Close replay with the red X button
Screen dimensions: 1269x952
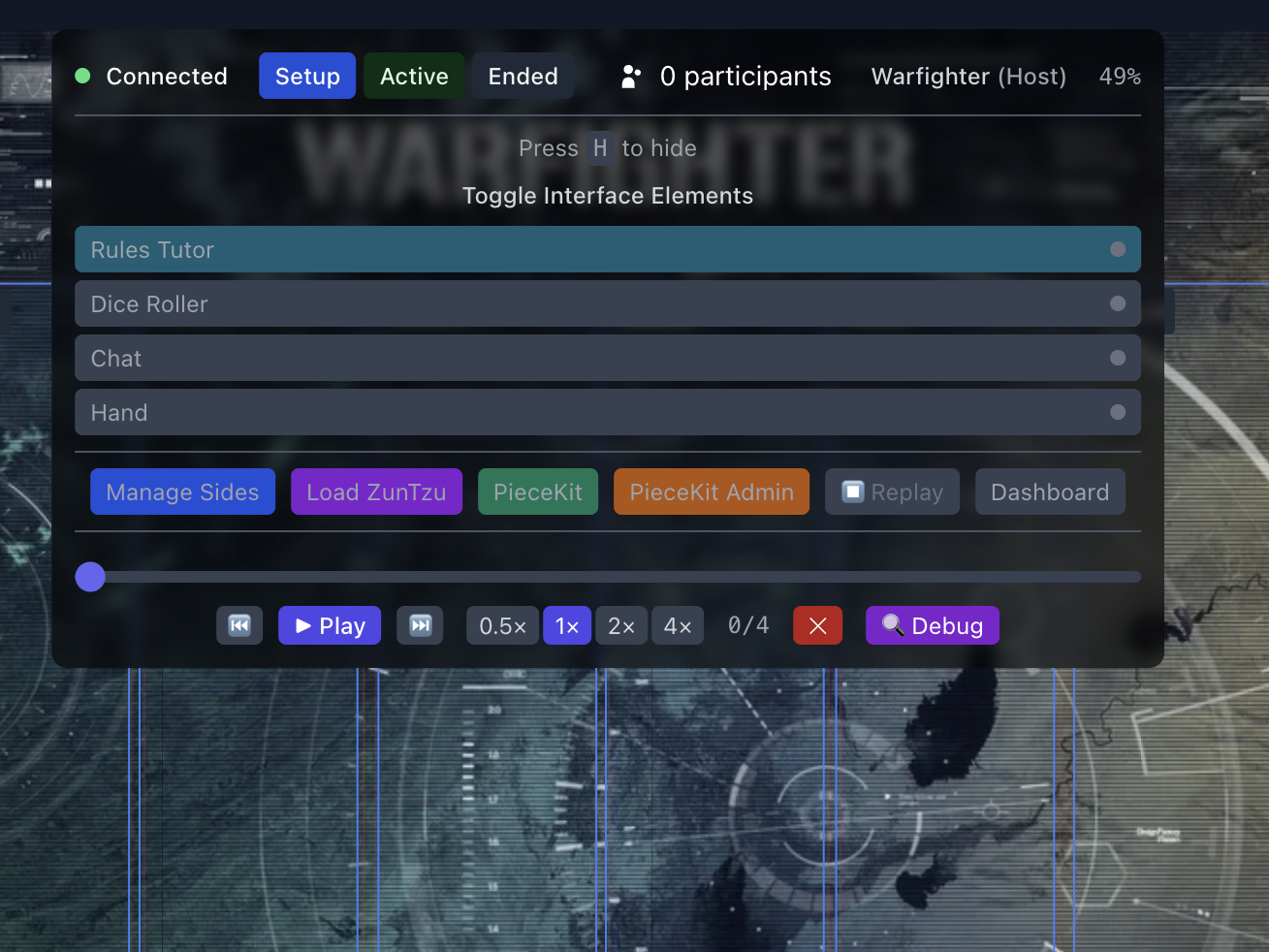pyautogui.click(x=817, y=625)
